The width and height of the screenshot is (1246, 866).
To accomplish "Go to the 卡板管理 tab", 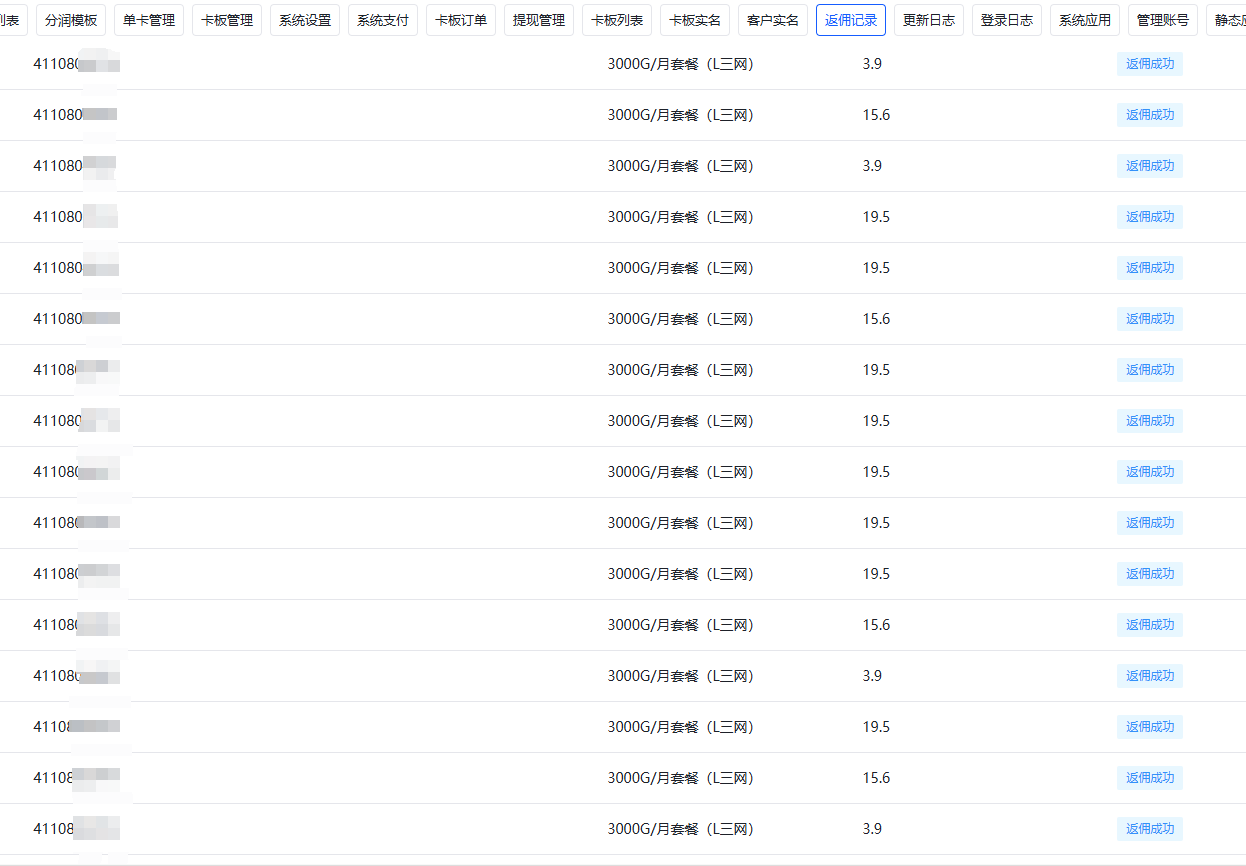I will click(x=227, y=20).
